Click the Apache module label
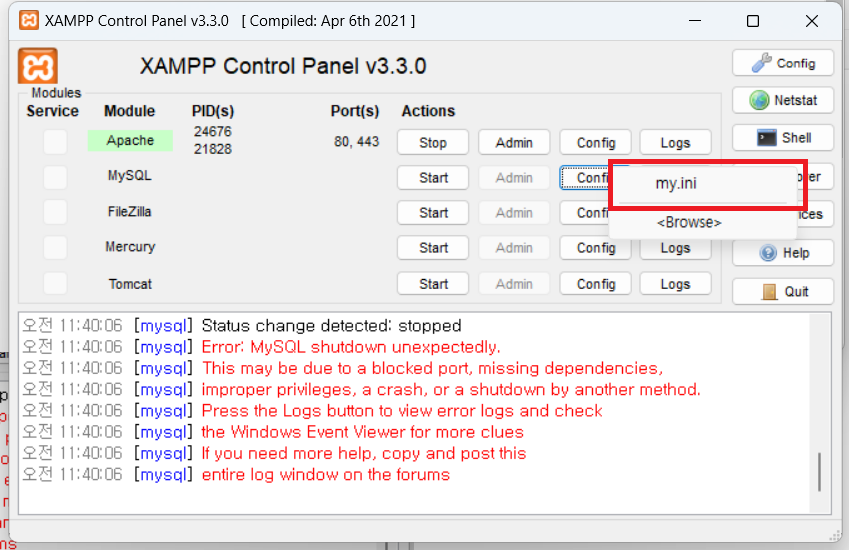The image size is (857, 556). pyautogui.click(x=130, y=141)
